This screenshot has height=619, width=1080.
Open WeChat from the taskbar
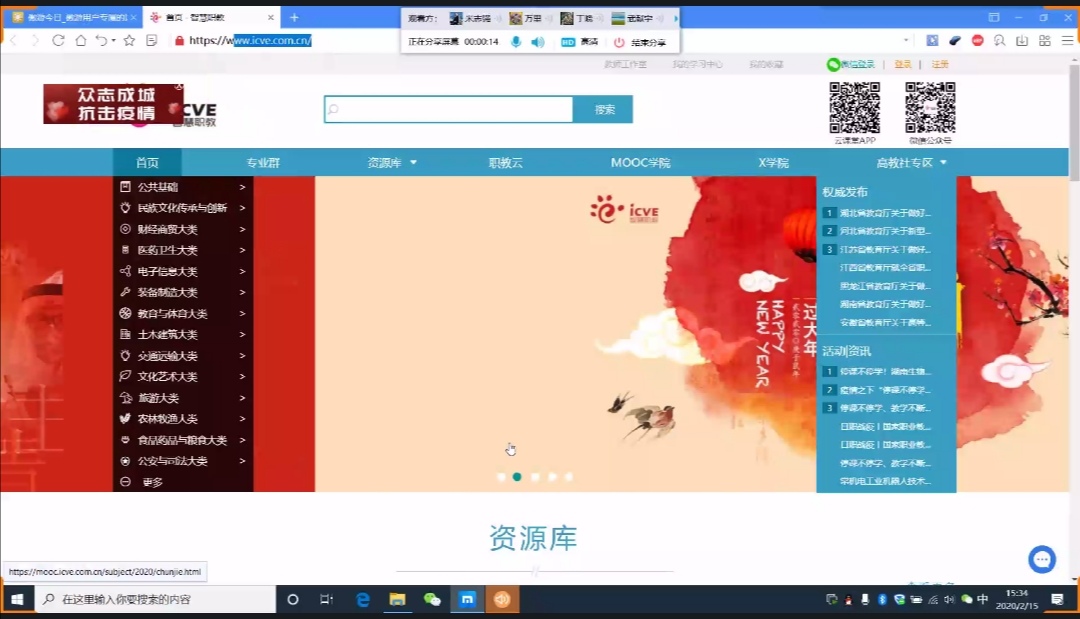point(432,599)
